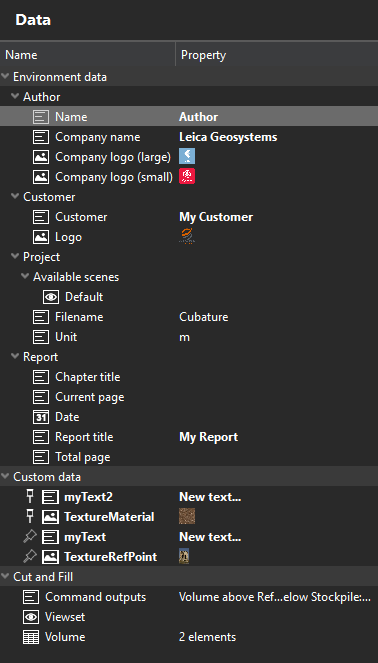Select the 'Author' value of Name row

click(199, 117)
